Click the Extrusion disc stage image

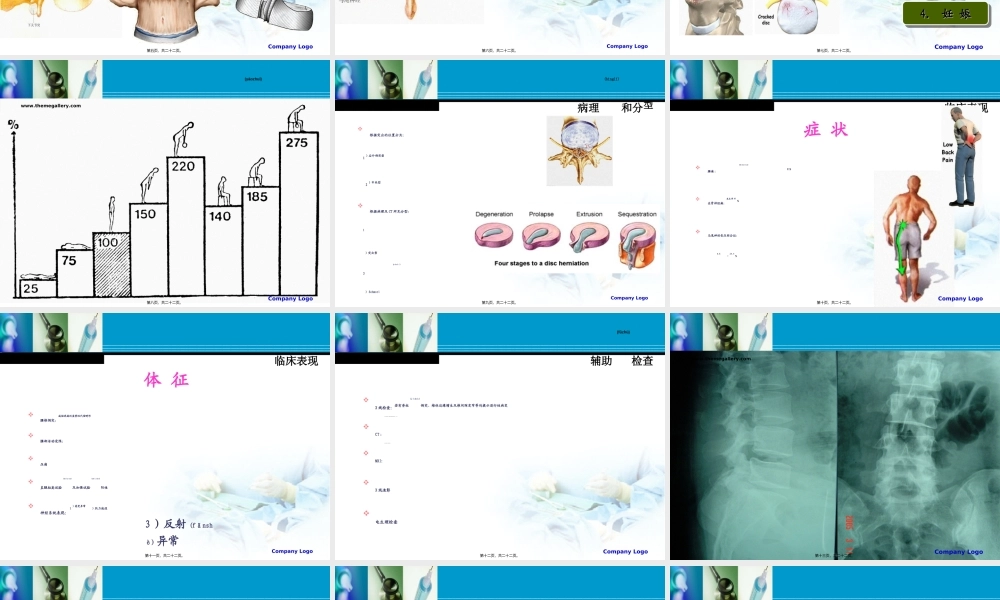589,236
